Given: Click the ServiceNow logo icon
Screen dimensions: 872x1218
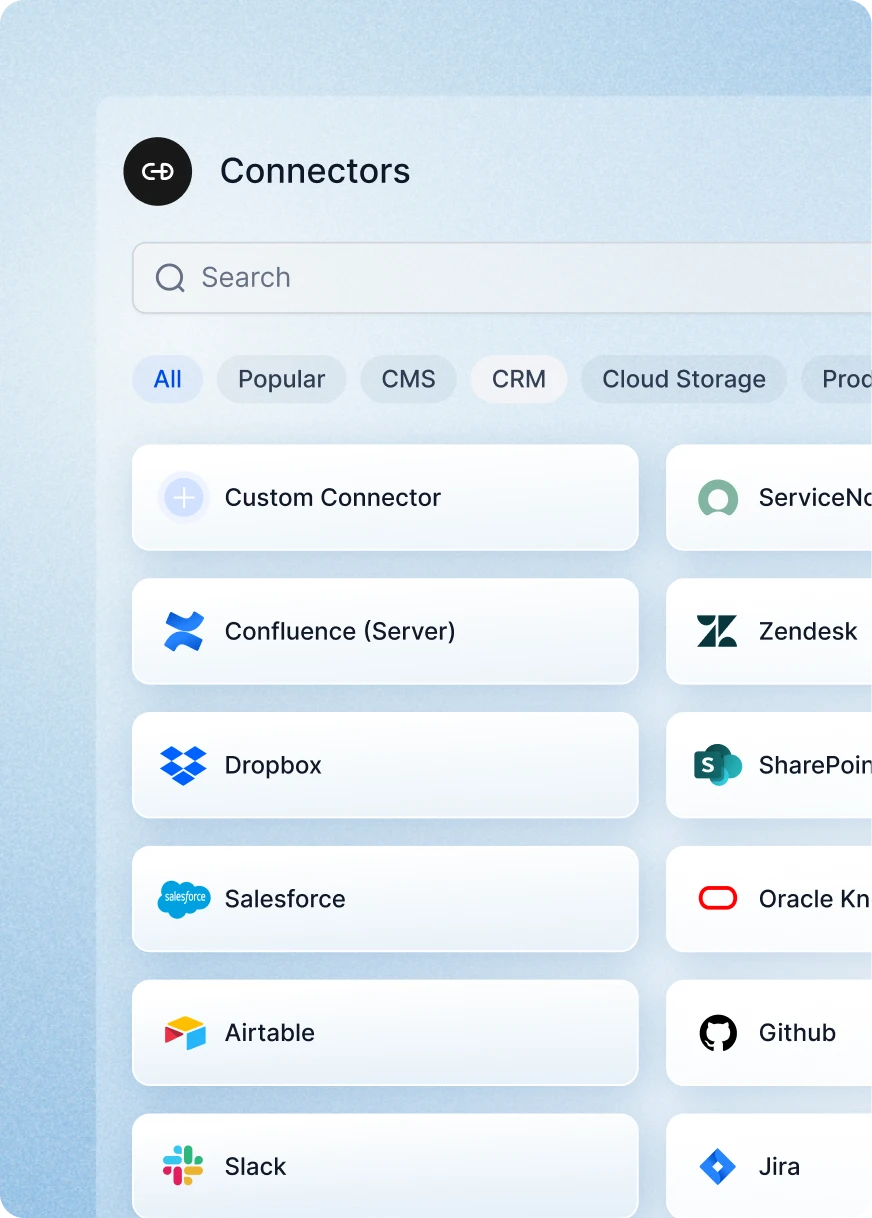Looking at the screenshot, I should click(x=718, y=498).
